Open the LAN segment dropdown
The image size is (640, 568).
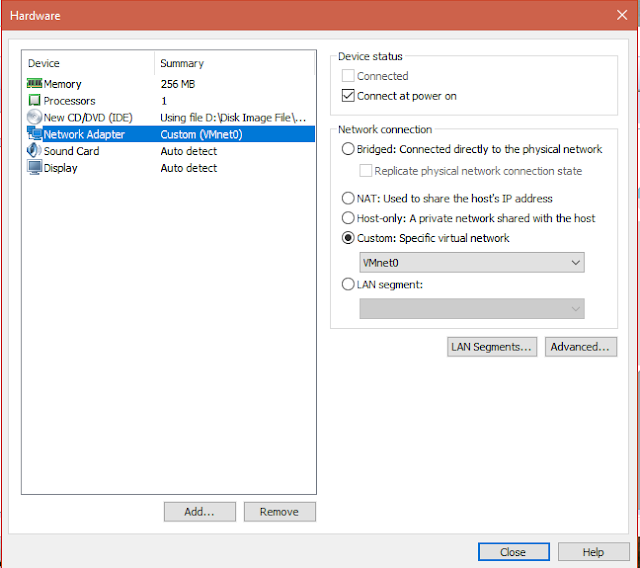472,308
